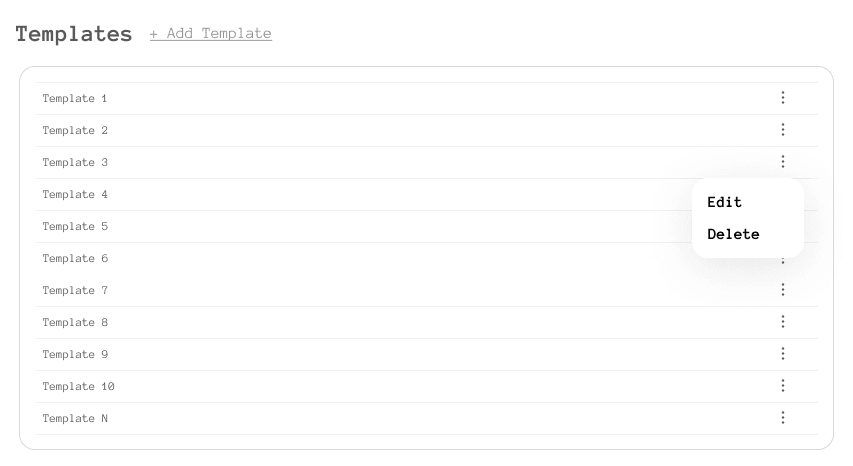Select the Template 10 row label

(78, 387)
